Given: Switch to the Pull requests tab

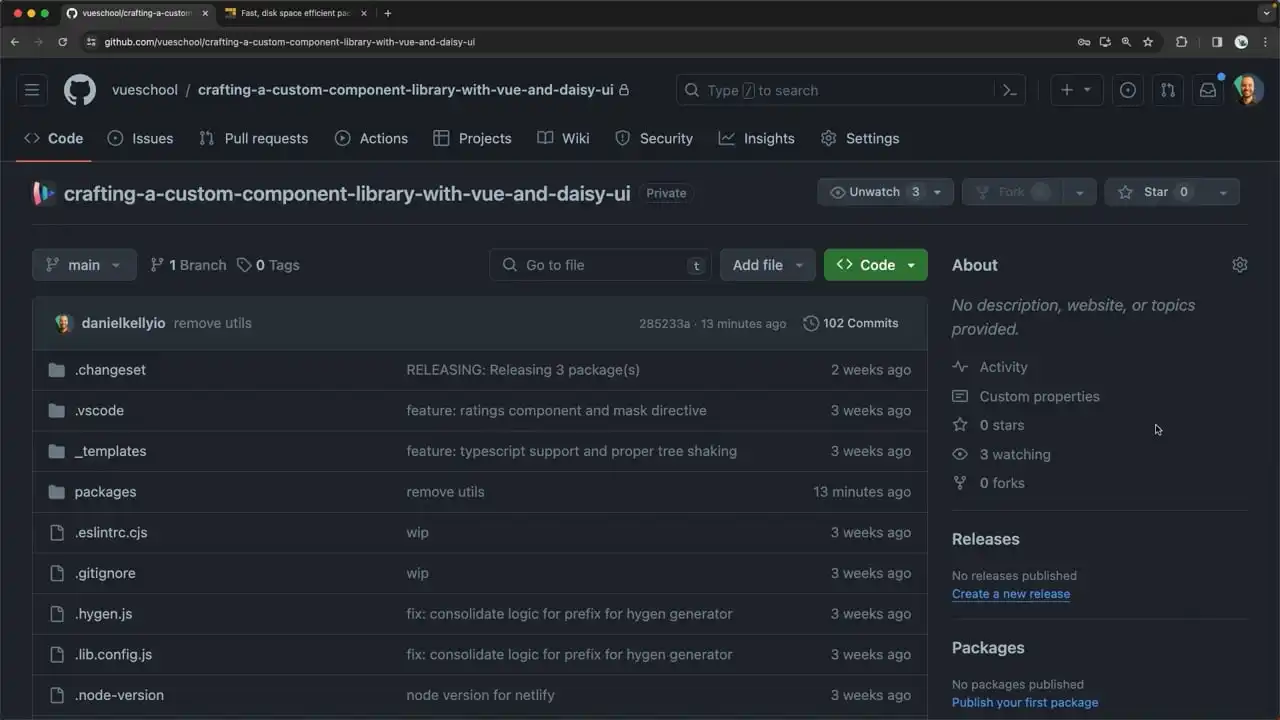Looking at the screenshot, I should pos(253,138).
